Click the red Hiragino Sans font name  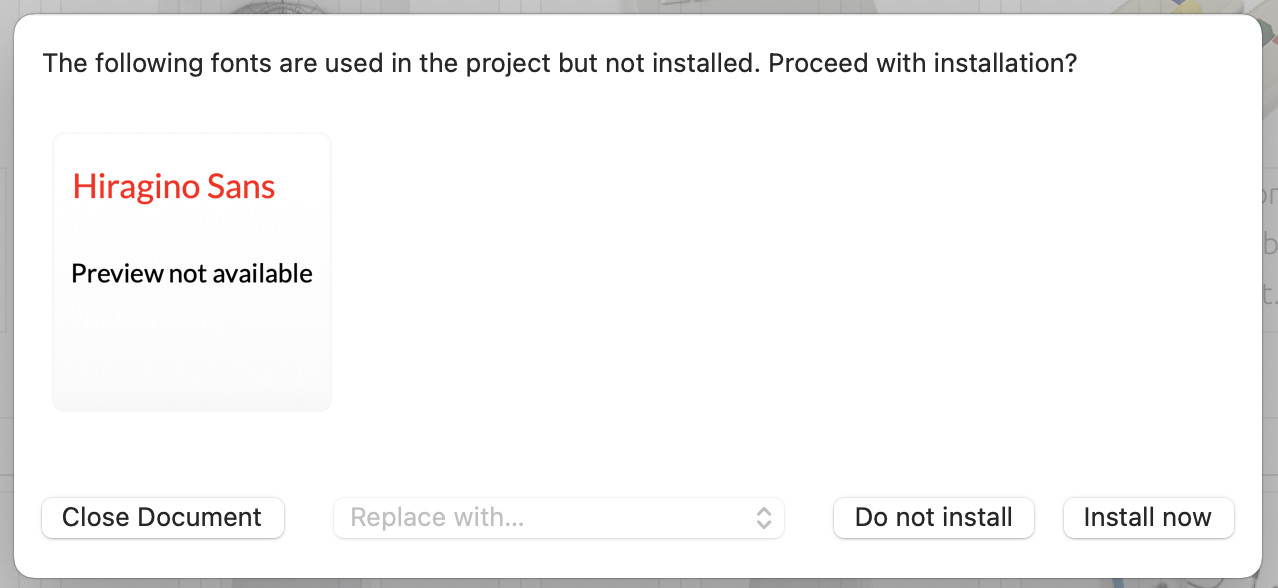click(x=174, y=187)
